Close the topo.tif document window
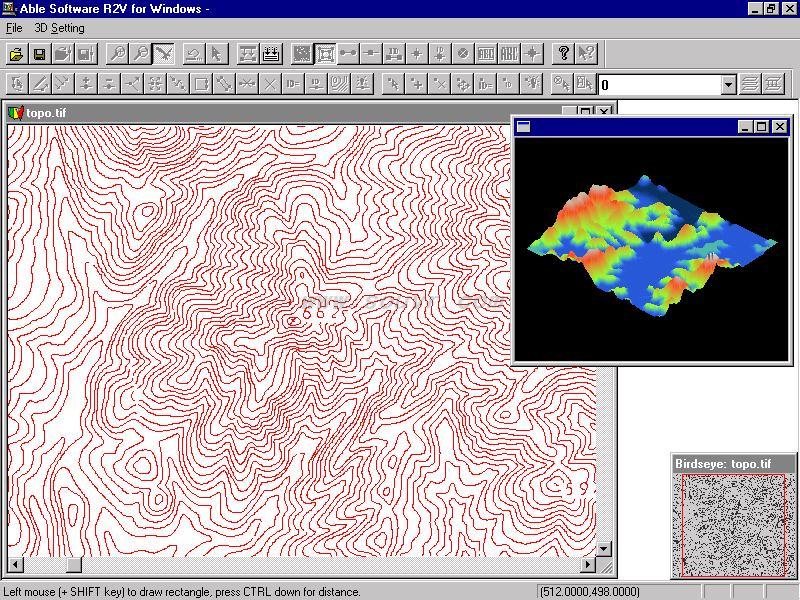Screen dimensions: 800x600 coord(604,112)
